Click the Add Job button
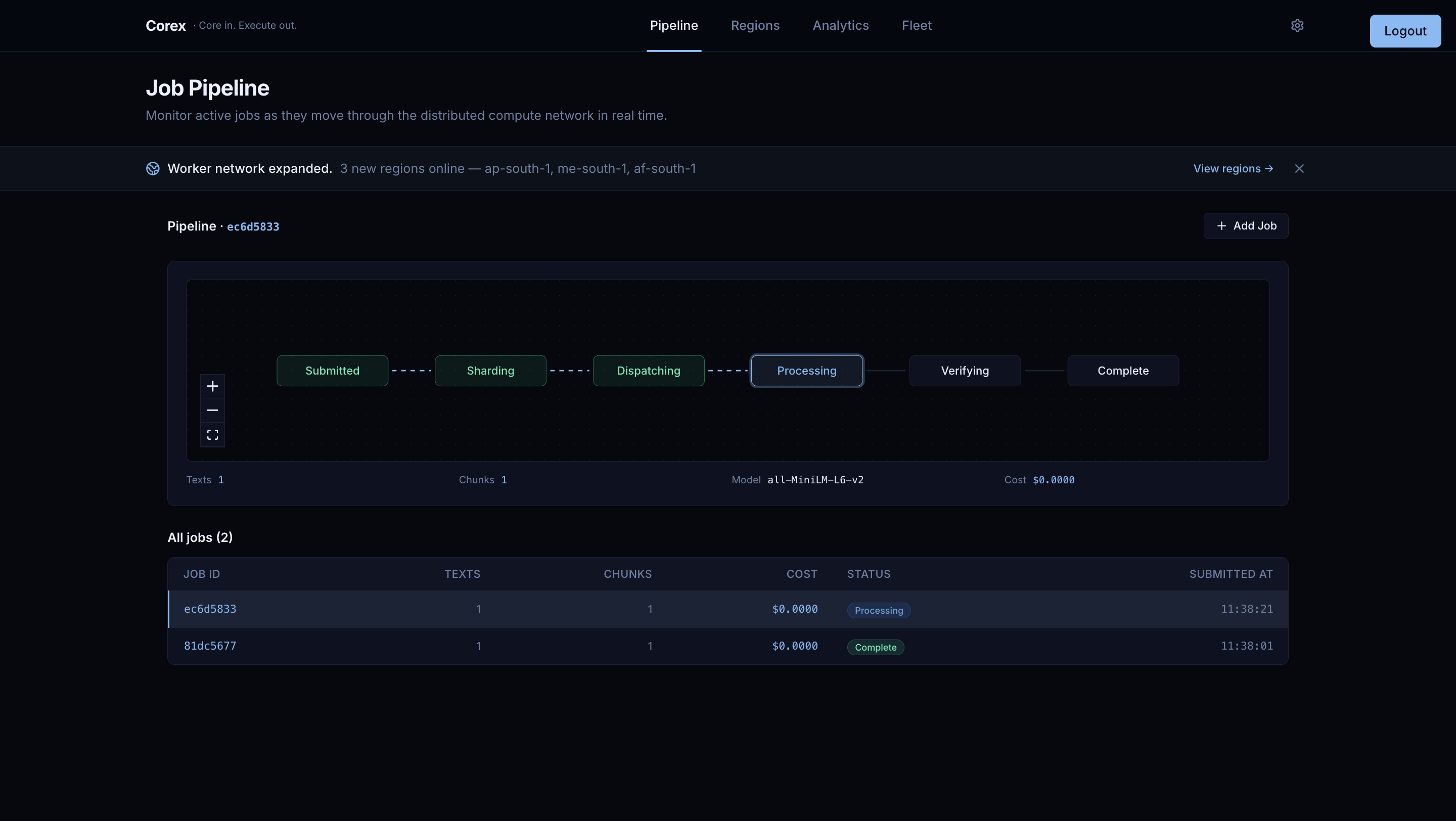Screen dimensions: 1456x821 tap(1245, 225)
